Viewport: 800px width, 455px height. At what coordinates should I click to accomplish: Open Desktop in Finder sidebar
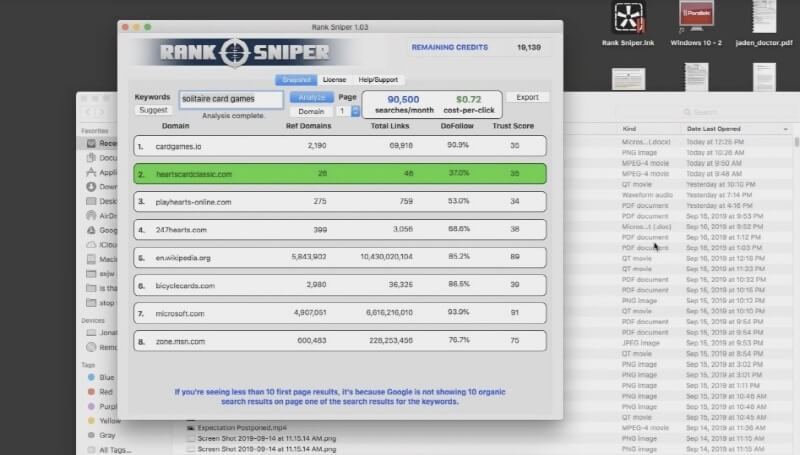[101, 201]
